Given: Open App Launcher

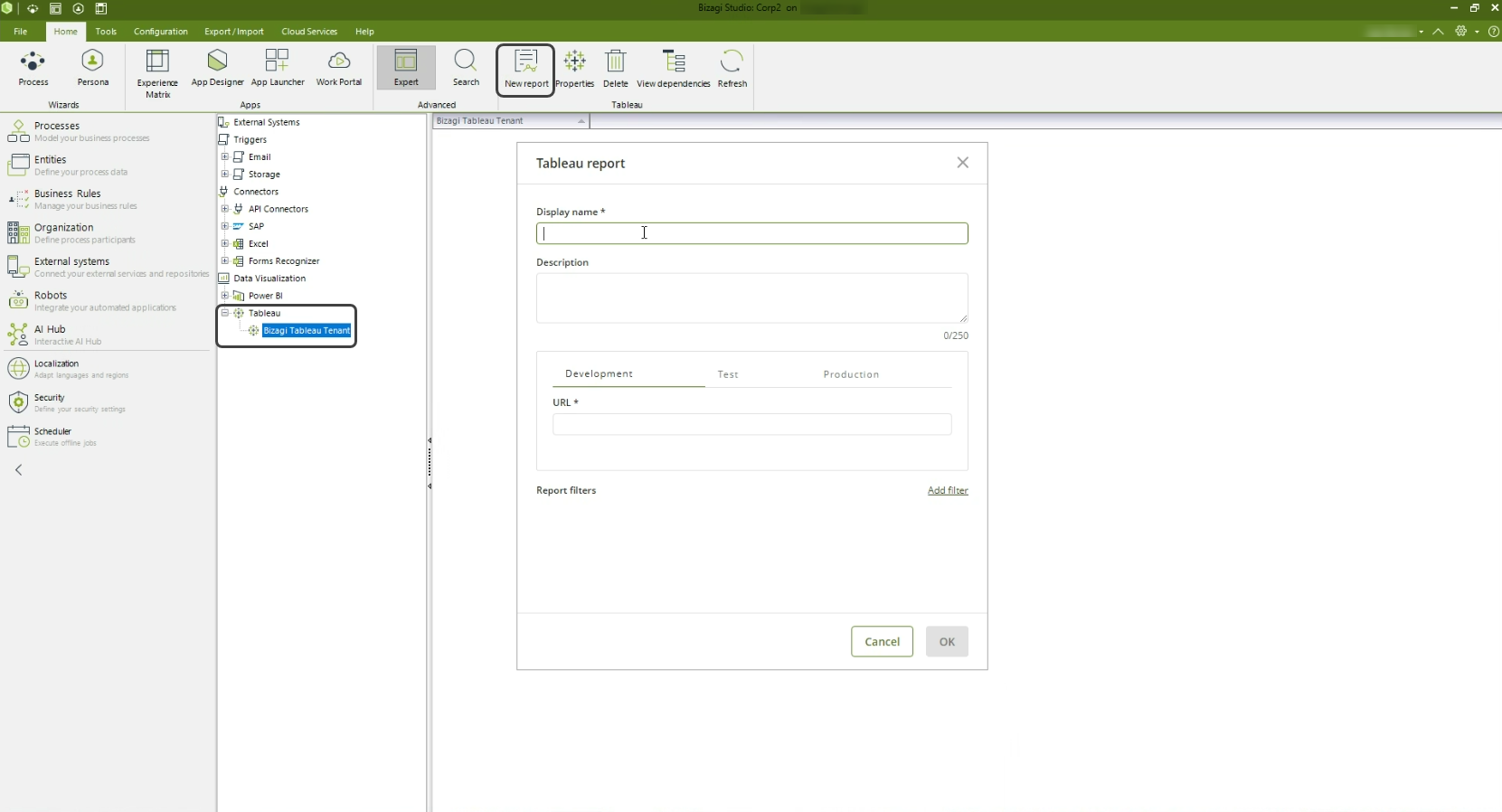Looking at the screenshot, I should pyautogui.click(x=278, y=68).
